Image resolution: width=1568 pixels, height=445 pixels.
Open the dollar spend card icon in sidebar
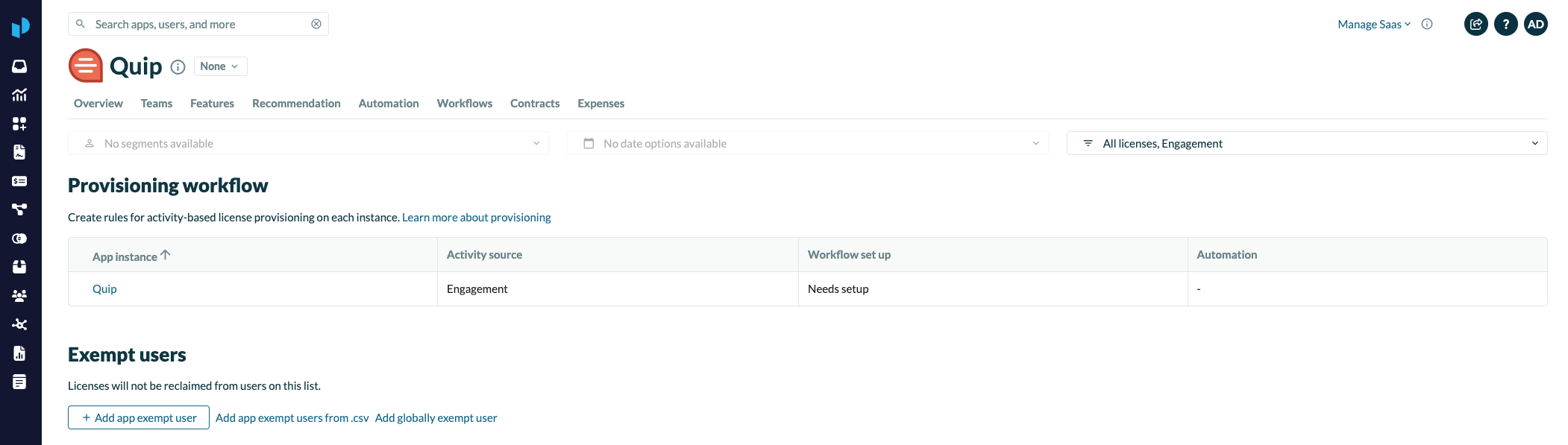(x=19, y=181)
